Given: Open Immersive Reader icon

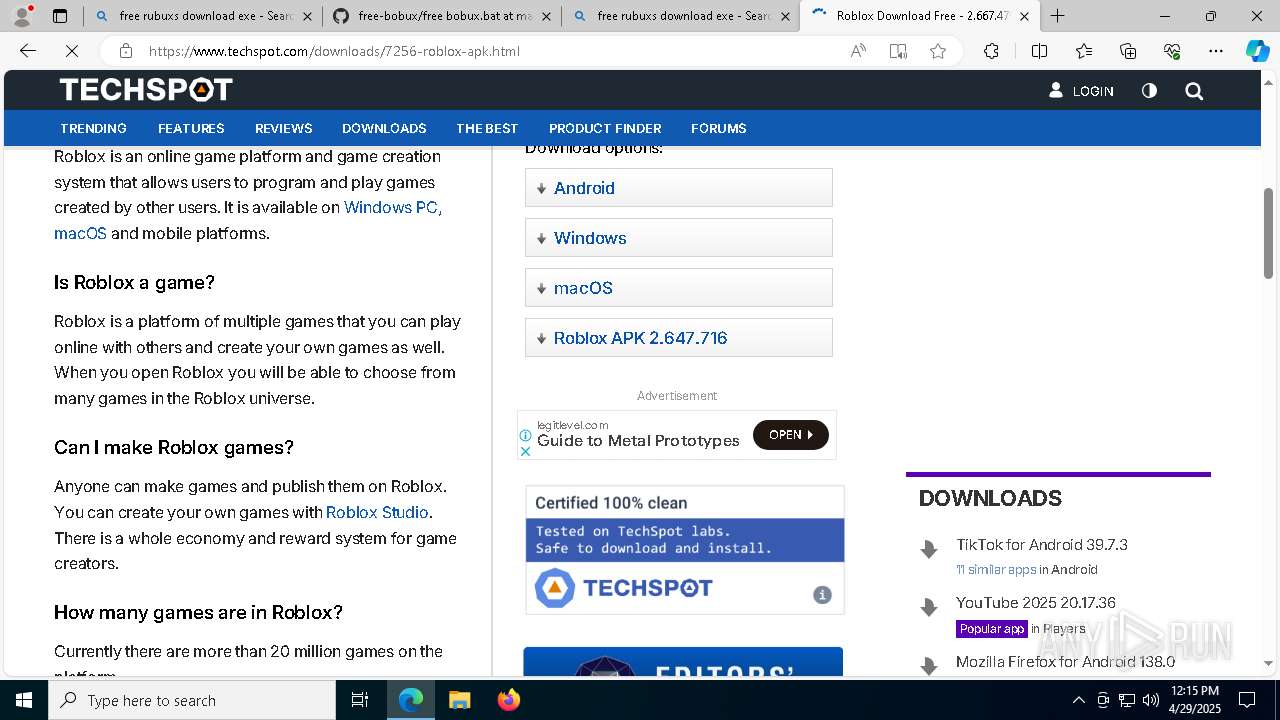Looking at the screenshot, I should pyautogui.click(x=898, y=51).
